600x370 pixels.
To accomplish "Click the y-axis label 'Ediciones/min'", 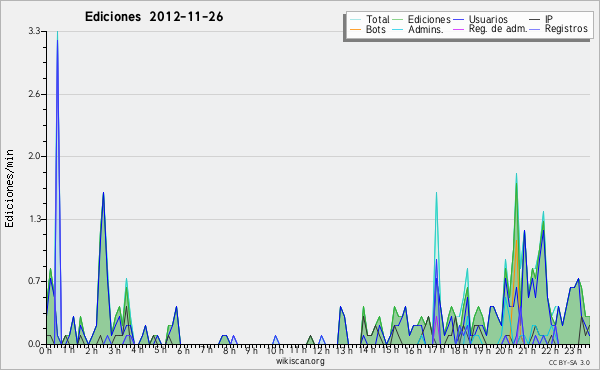I will tap(9, 188).
